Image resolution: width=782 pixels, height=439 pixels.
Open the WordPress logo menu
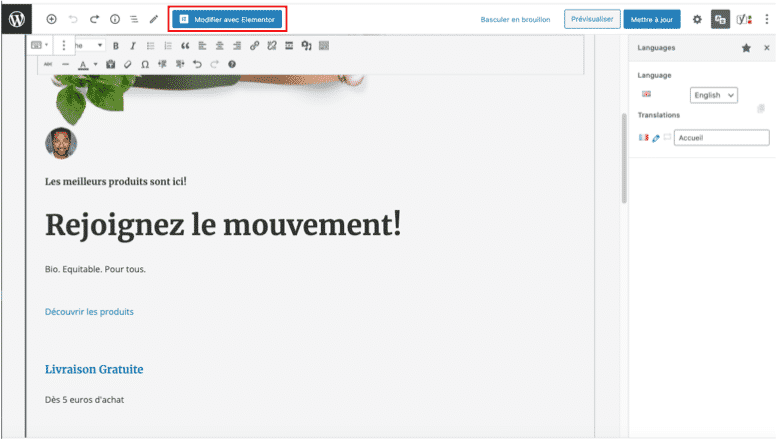click(16, 19)
